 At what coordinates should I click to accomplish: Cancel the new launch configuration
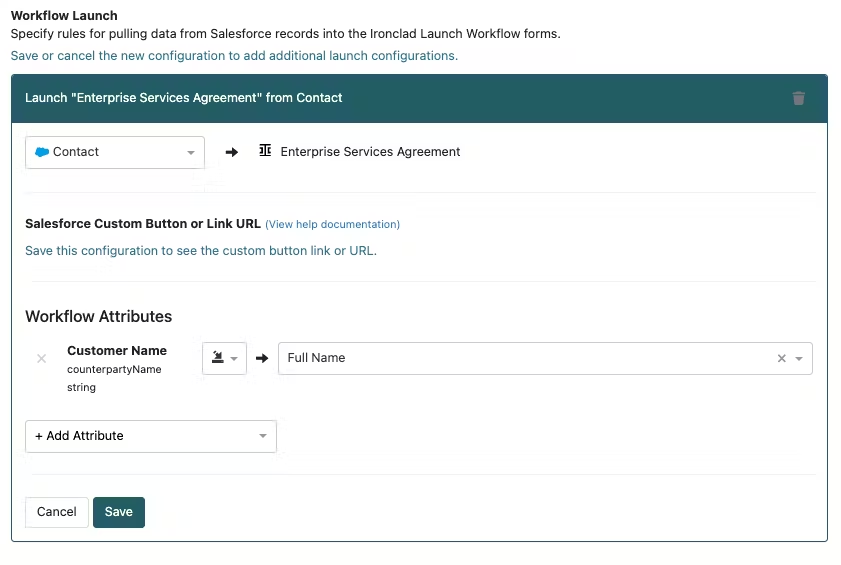56,512
